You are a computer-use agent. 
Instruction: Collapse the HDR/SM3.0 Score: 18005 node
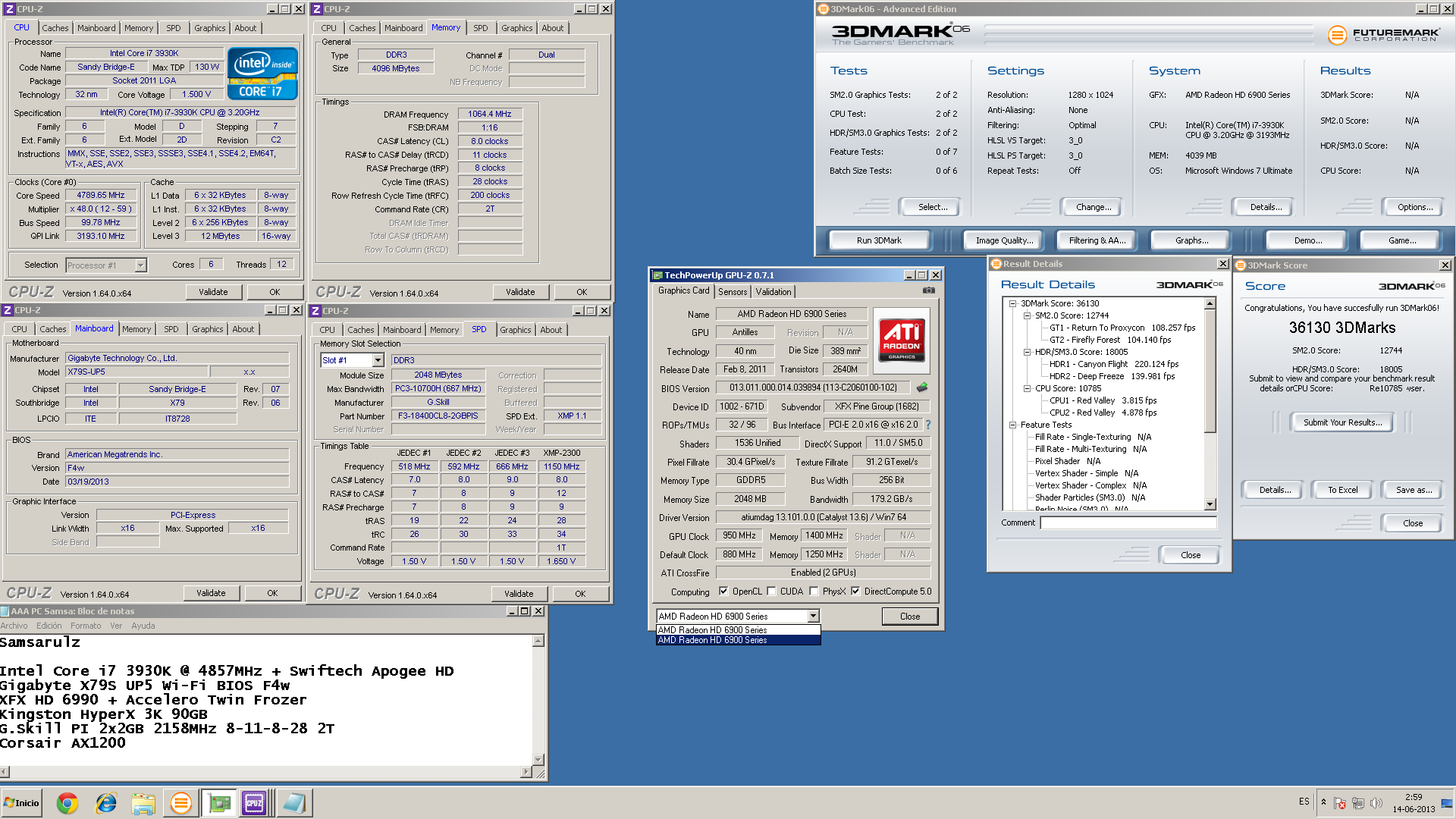coord(1027,352)
